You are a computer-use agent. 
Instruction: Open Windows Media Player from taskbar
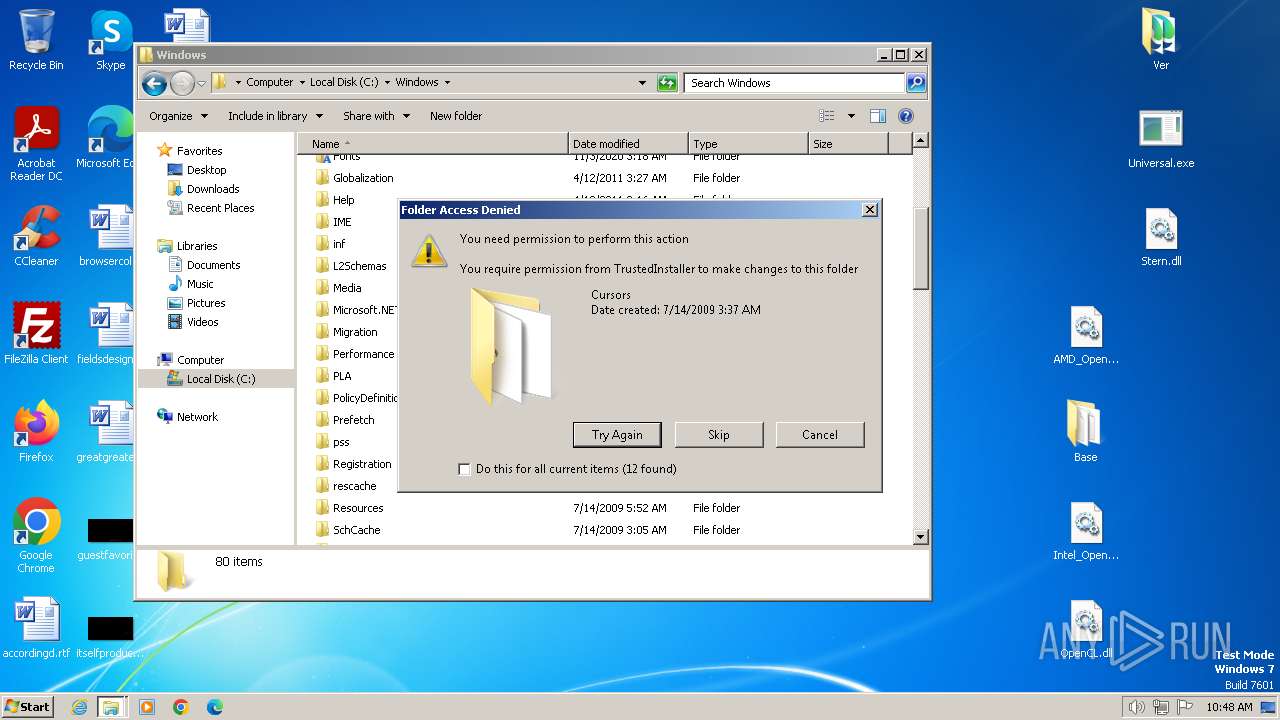click(147, 707)
